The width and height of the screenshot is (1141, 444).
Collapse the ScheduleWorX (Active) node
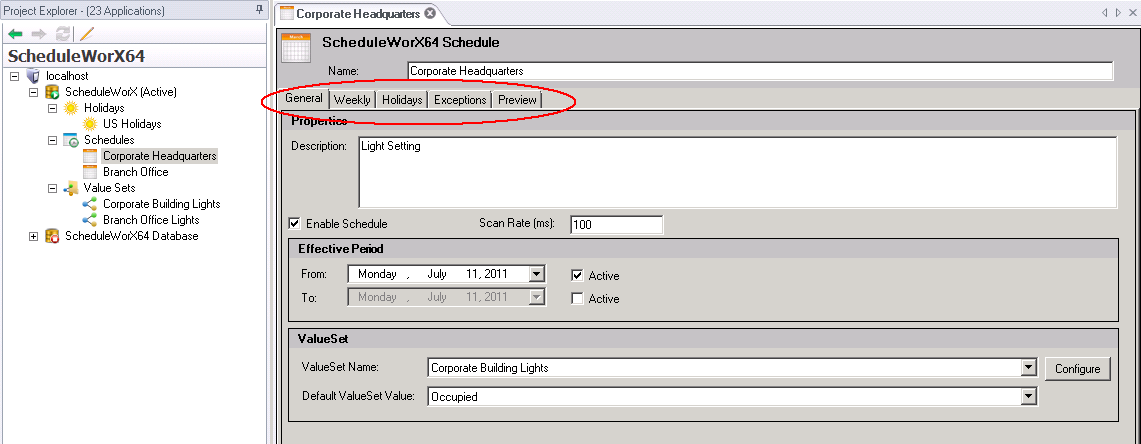pyautogui.click(x=33, y=92)
